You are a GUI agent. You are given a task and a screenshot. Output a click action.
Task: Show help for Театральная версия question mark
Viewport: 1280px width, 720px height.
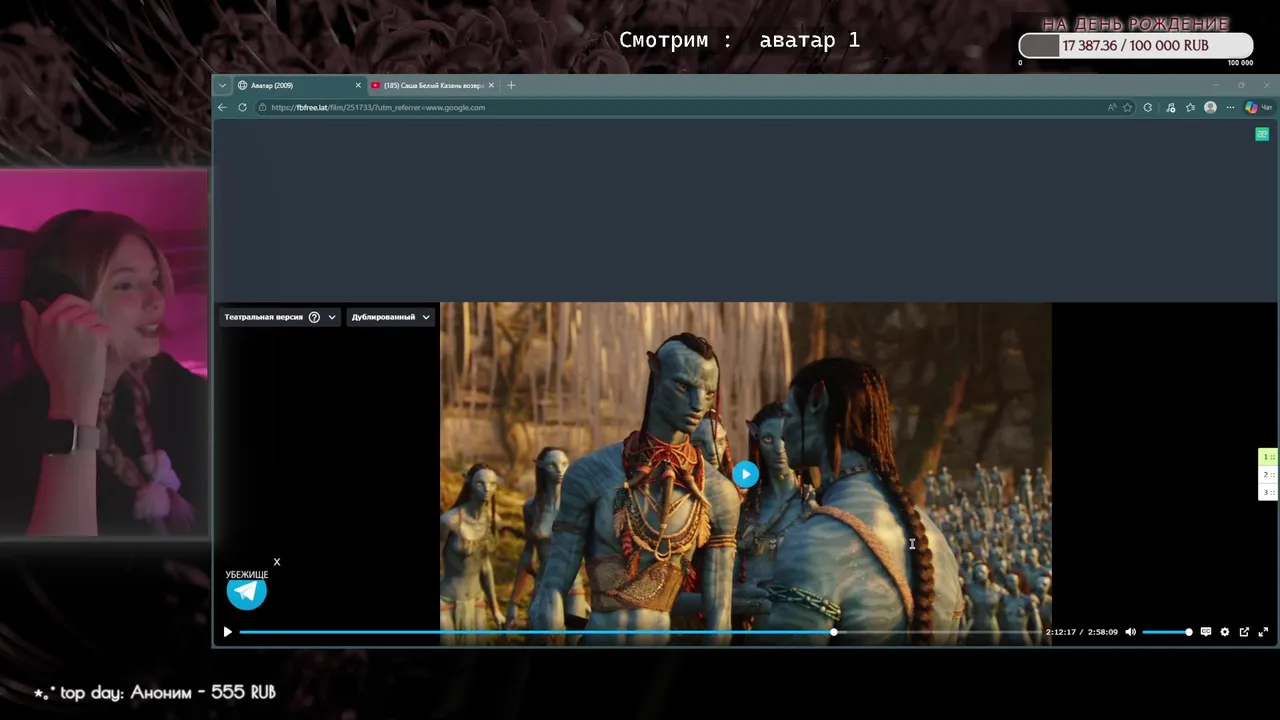314,317
